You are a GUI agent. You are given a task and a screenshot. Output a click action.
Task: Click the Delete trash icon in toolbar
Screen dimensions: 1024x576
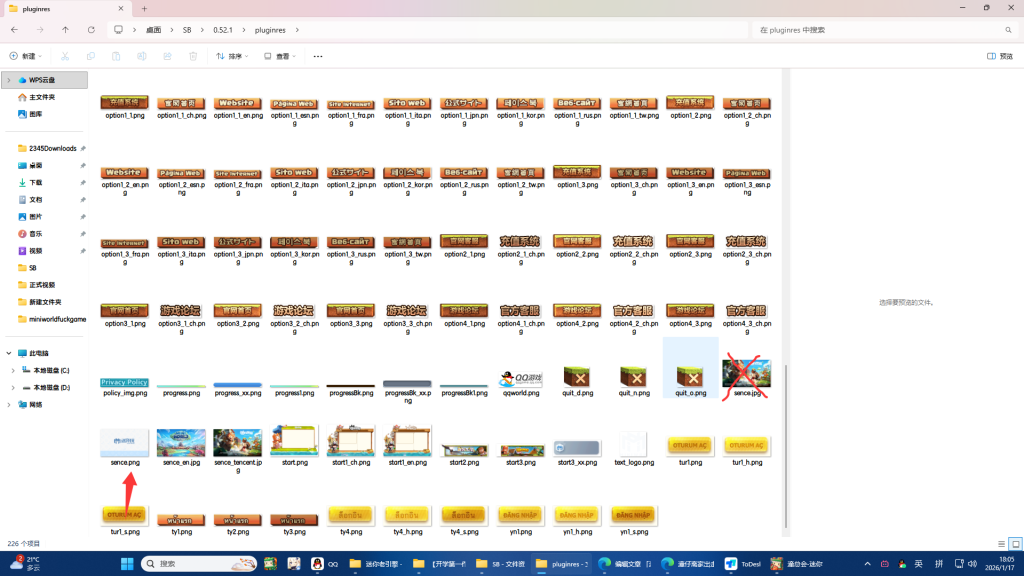point(193,56)
